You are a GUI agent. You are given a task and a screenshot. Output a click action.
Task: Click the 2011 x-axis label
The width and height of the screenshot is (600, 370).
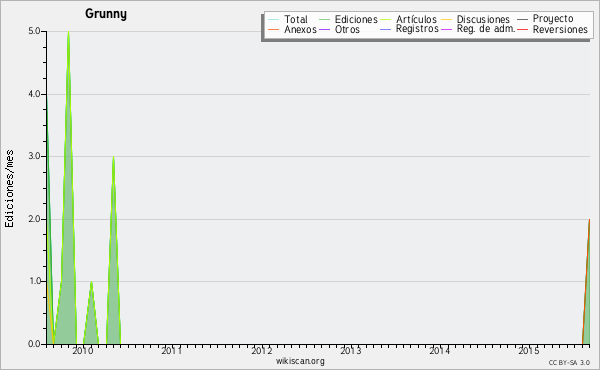pyautogui.click(x=171, y=351)
